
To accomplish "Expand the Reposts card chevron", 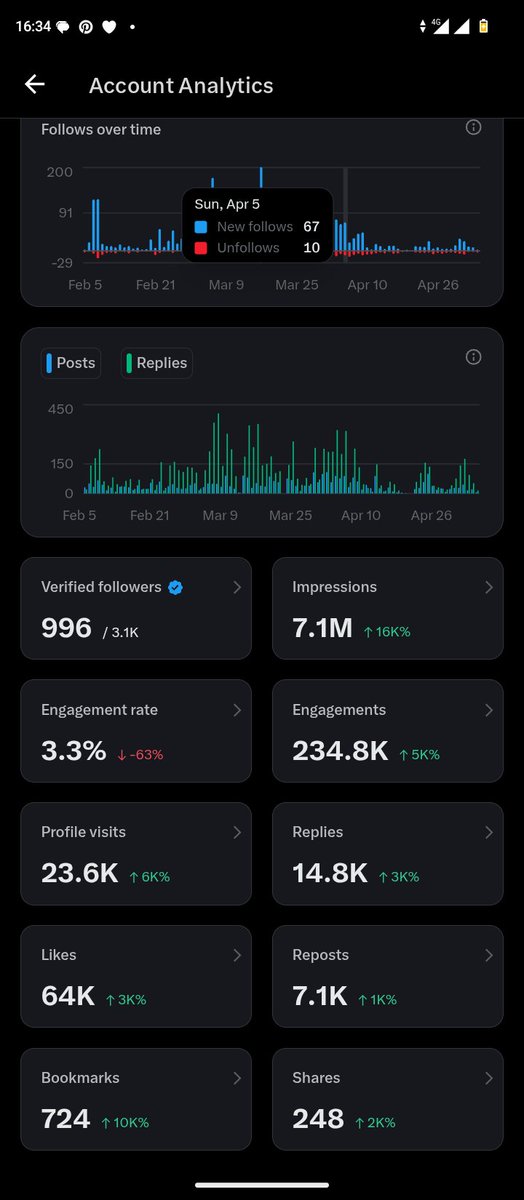I will click(489, 955).
